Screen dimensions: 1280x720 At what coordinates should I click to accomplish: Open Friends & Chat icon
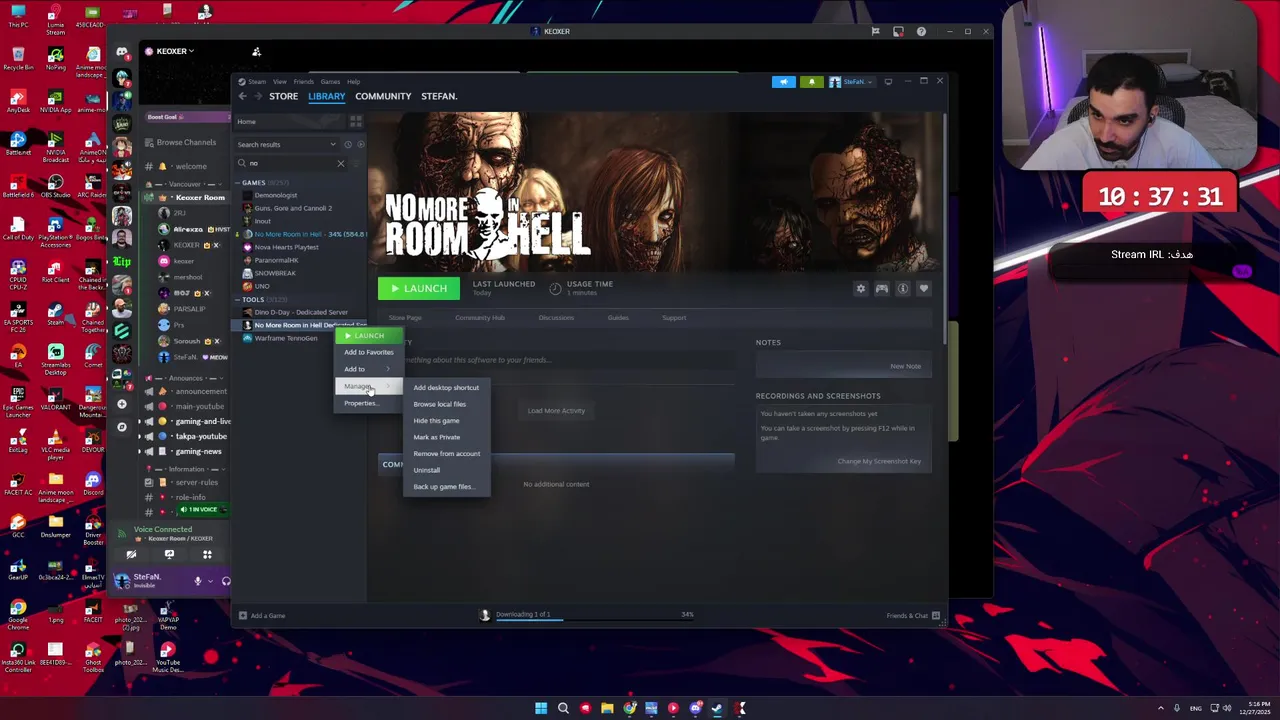936,615
